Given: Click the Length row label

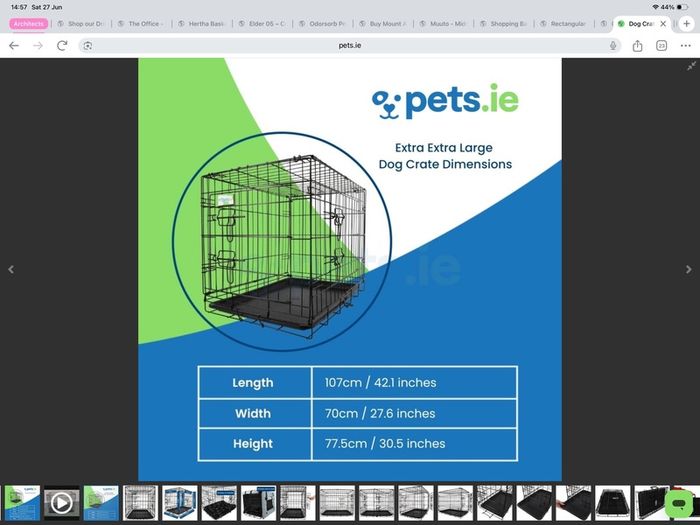Looking at the screenshot, I should tap(253, 383).
